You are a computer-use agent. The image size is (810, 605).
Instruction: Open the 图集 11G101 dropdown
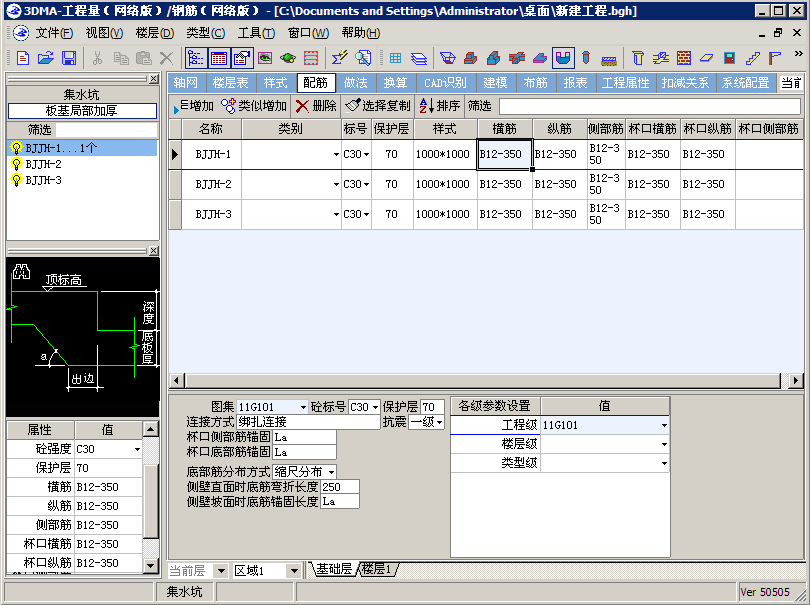[x=303, y=407]
